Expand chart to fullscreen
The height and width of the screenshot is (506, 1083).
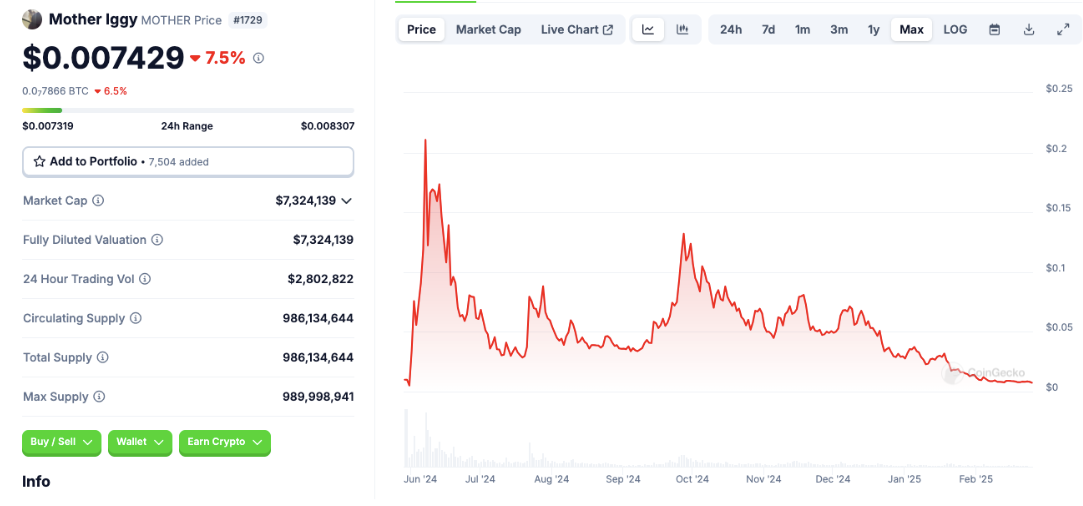point(1063,30)
